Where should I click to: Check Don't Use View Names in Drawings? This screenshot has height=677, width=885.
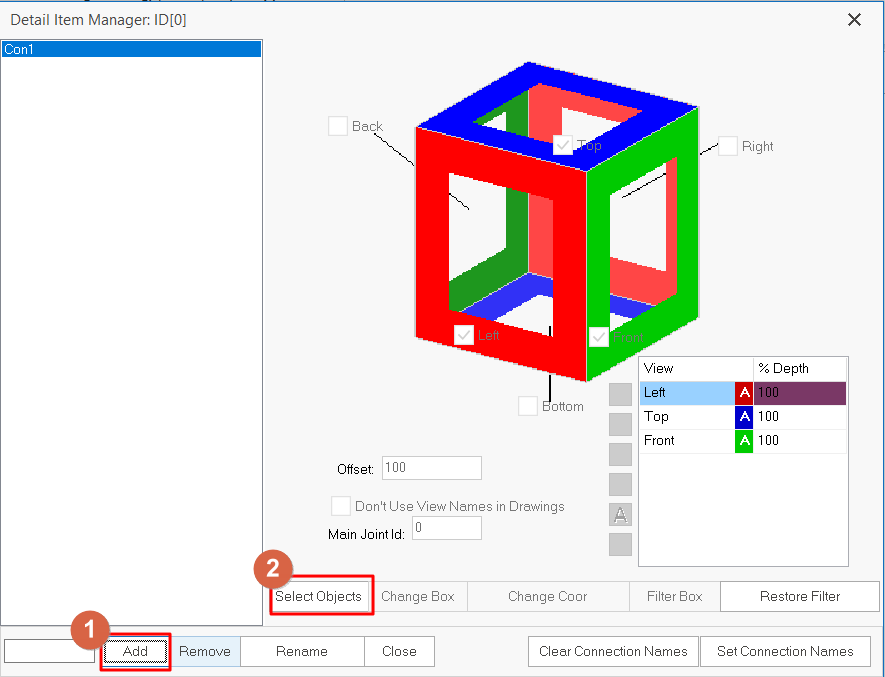click(341, 506)
